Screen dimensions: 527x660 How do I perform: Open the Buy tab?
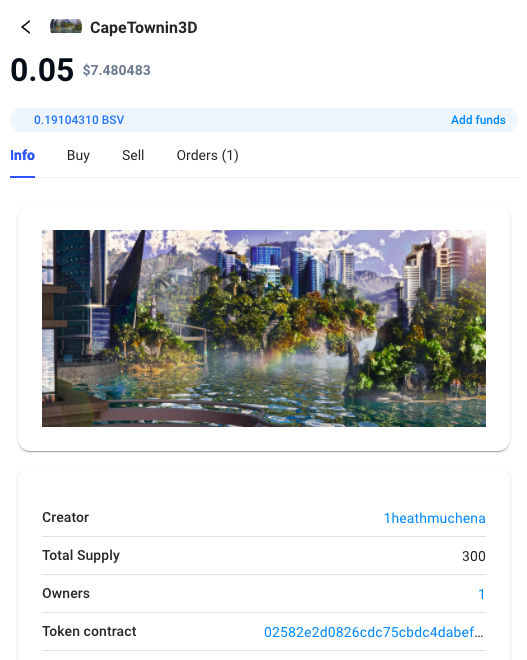click(x=78, y=155)
